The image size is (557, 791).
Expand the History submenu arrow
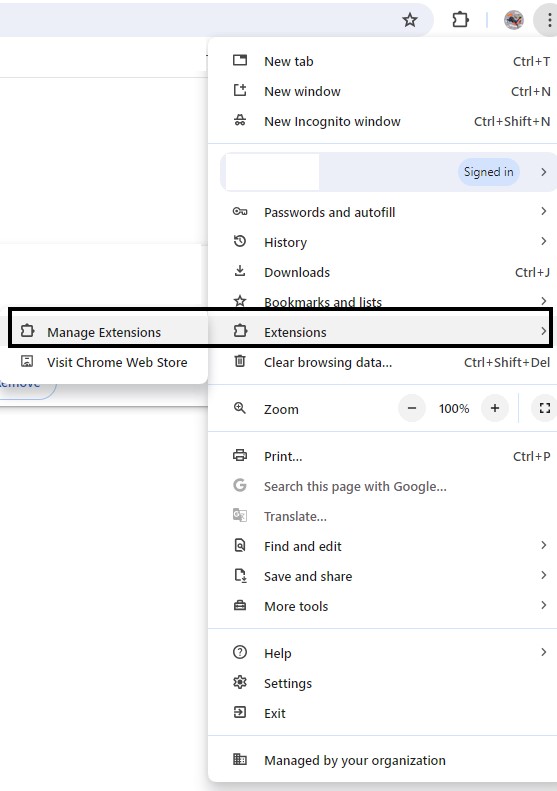click(543, 241)
